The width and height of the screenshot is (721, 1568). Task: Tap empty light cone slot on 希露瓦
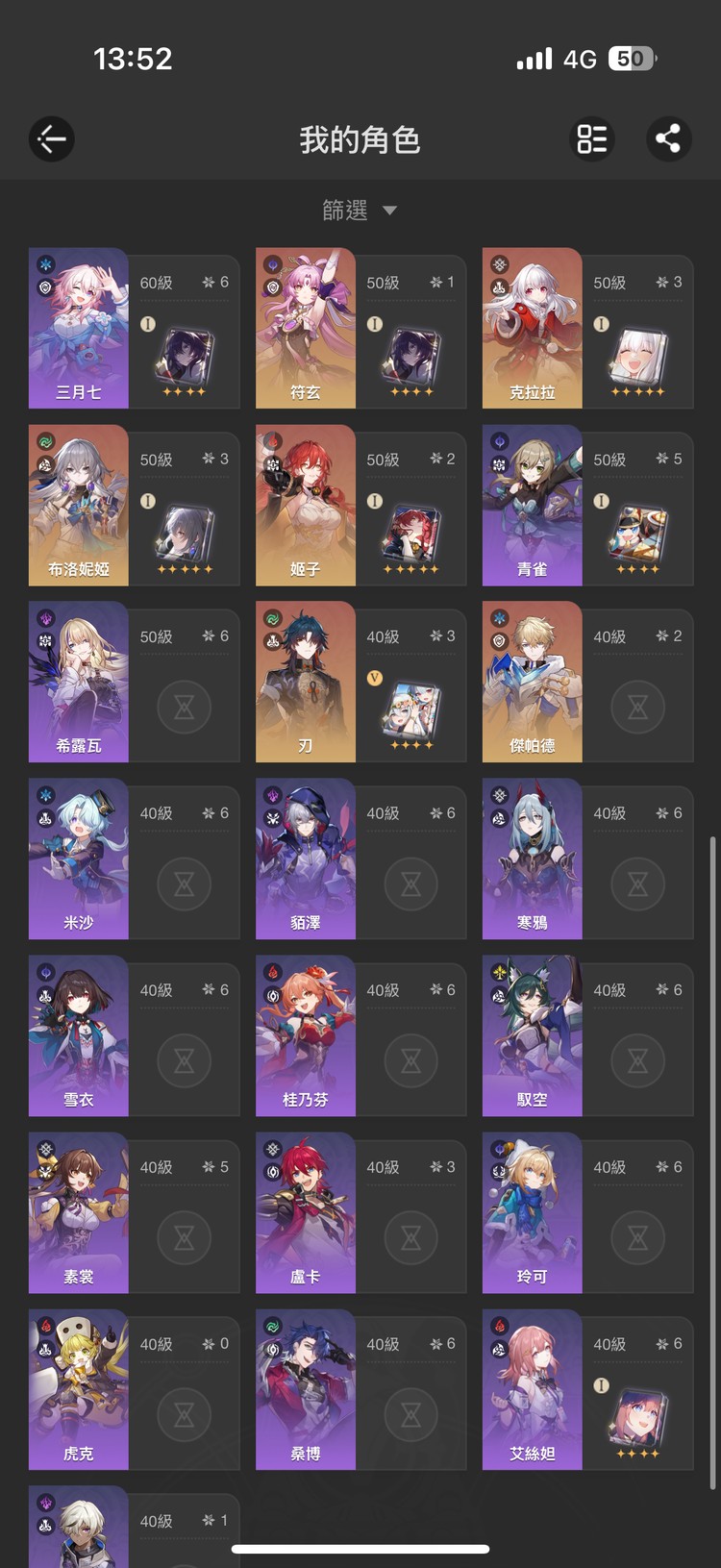click(185, 708)
